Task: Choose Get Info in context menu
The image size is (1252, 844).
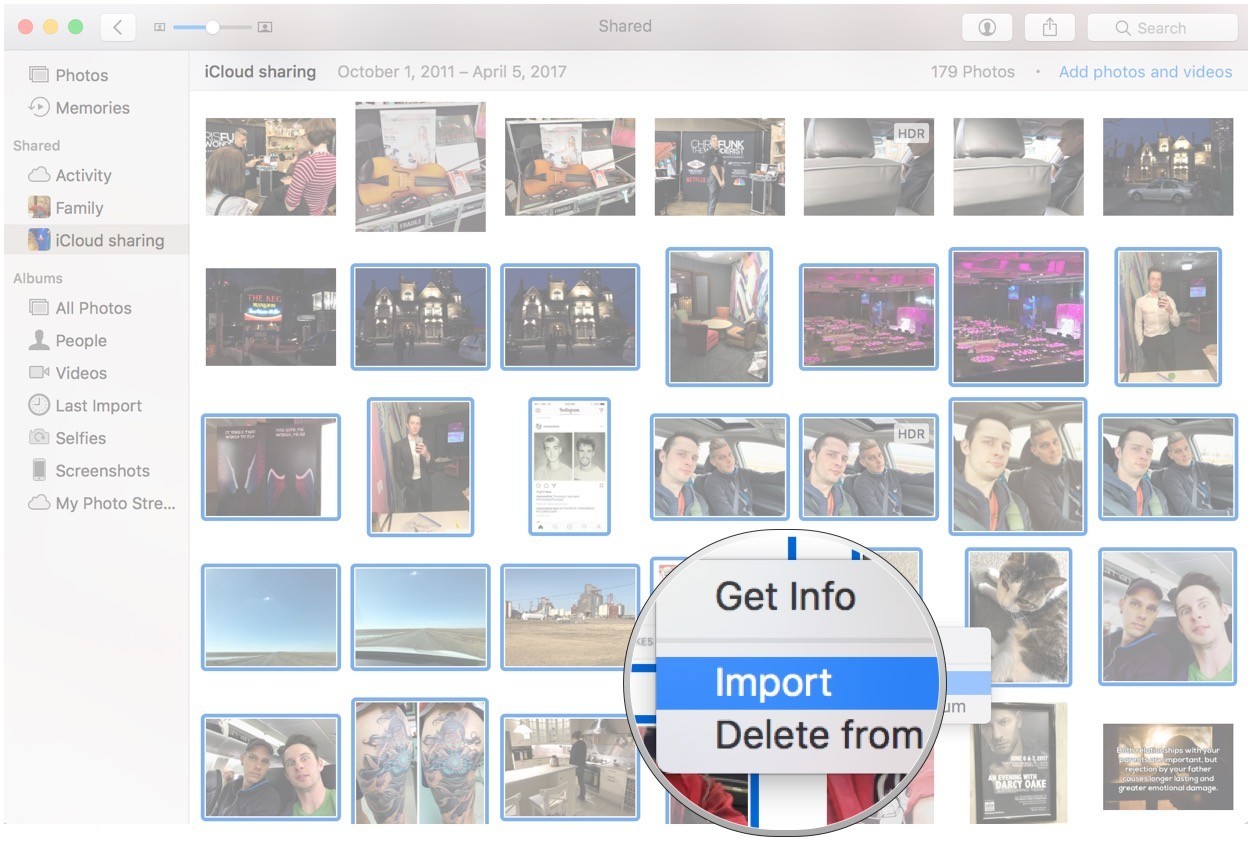Action: pos(786,597)
